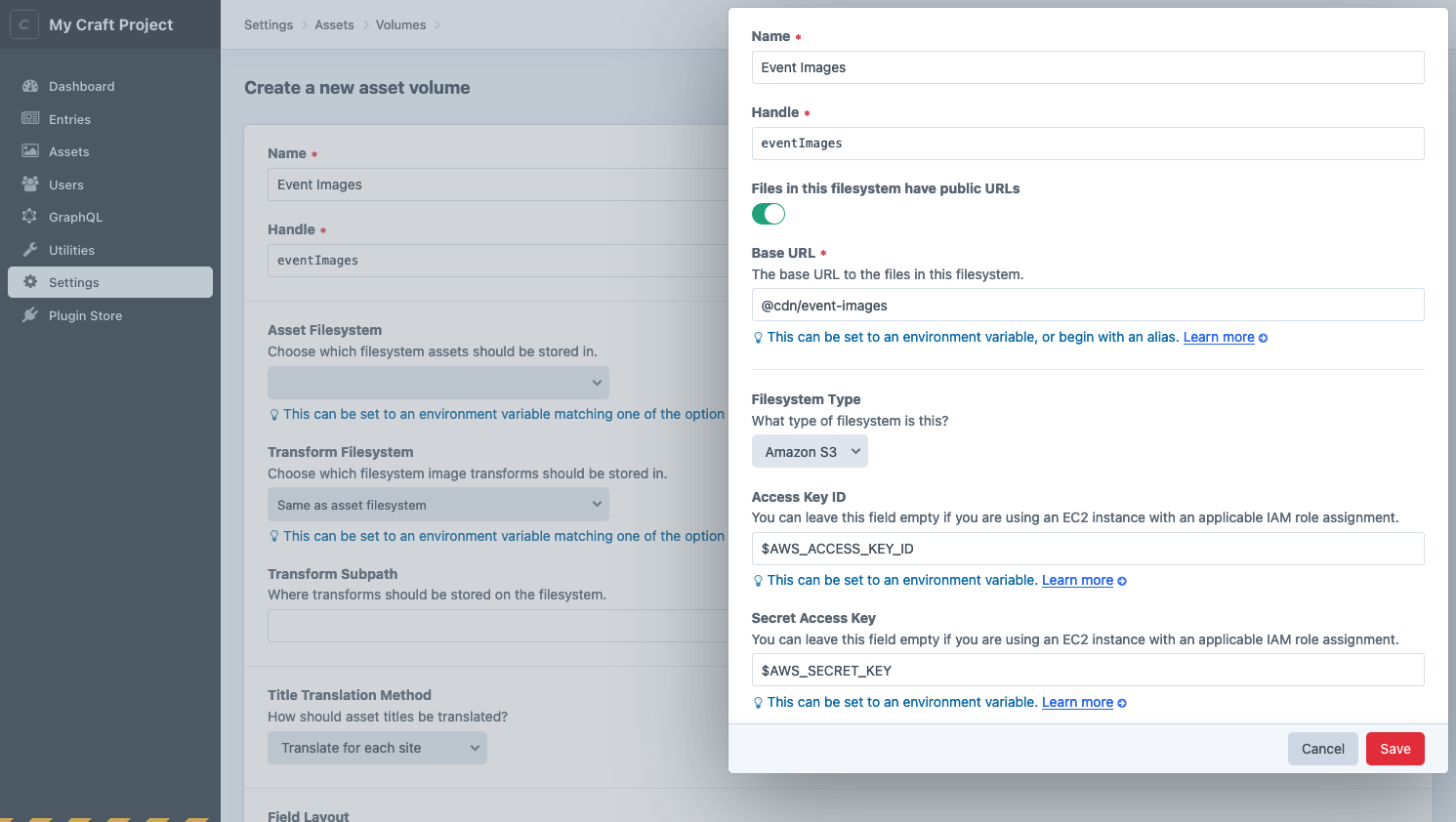Viewport: 1456px width, 822px height.
Task: Open the Assets section icon
Action: pos(32,151)
